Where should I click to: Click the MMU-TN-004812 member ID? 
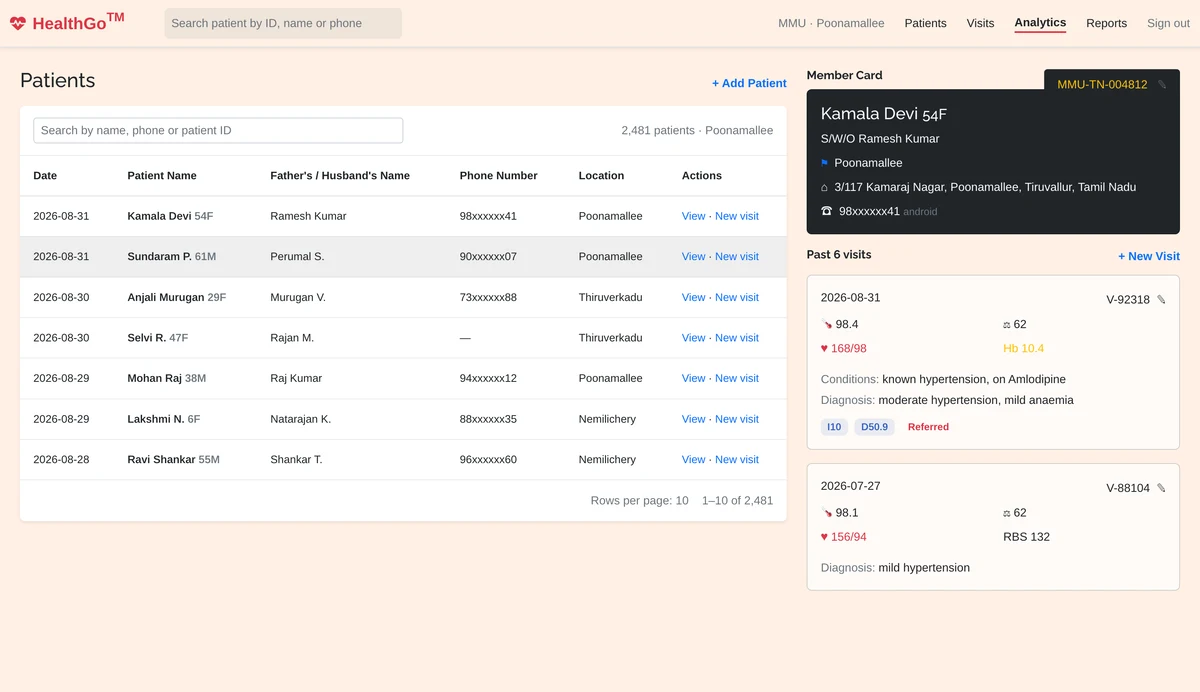(1102, 85)
